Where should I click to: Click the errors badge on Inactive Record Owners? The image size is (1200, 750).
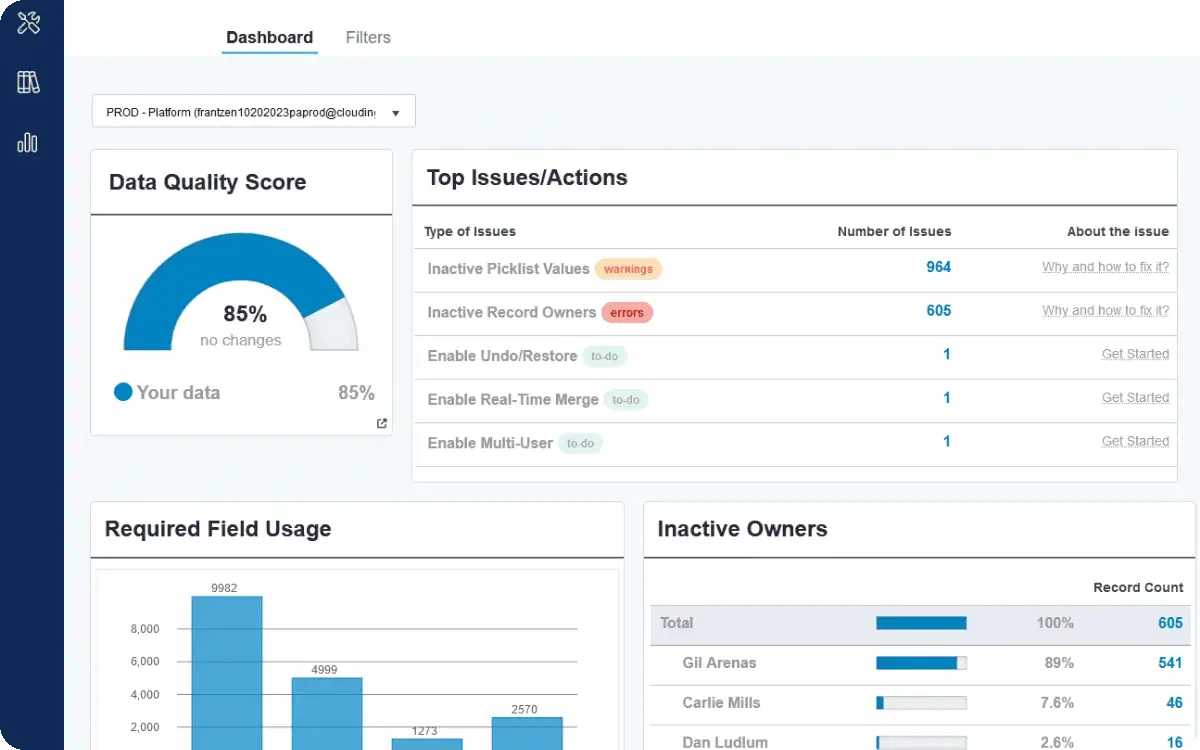[627, 313]
